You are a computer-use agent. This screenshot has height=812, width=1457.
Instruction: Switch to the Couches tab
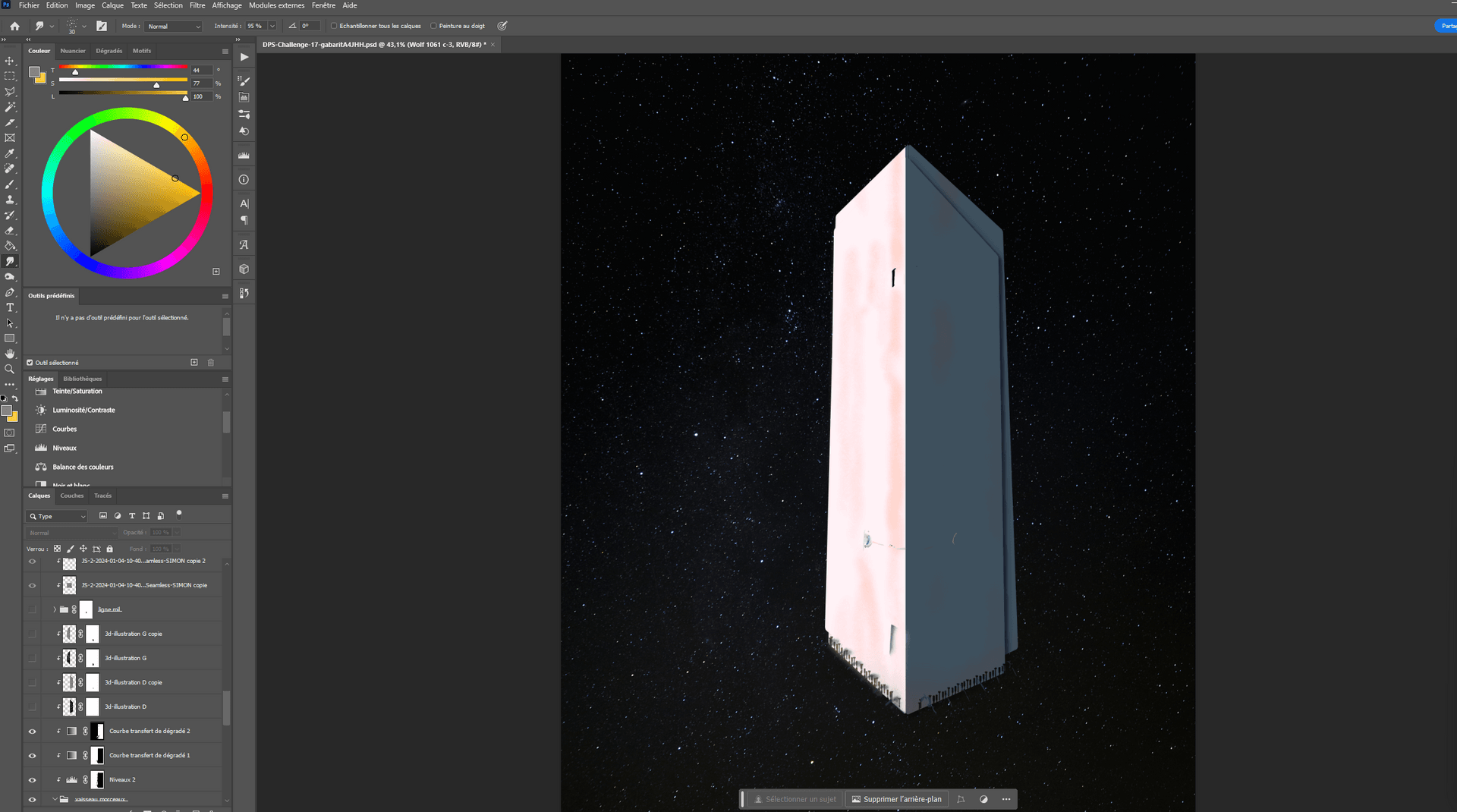72,496
